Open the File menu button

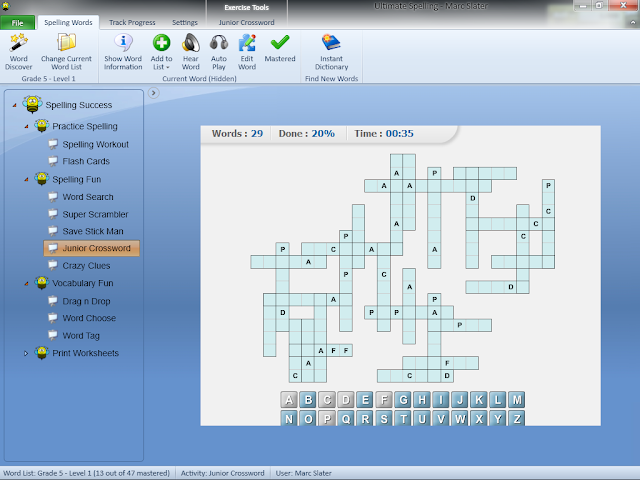tap(18, 22)
